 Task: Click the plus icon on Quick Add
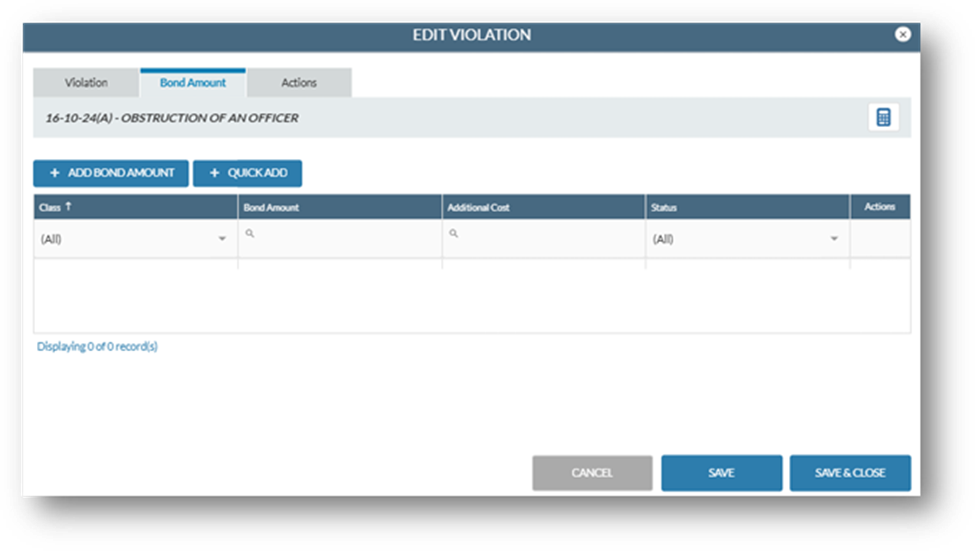(x=215, y=173)
